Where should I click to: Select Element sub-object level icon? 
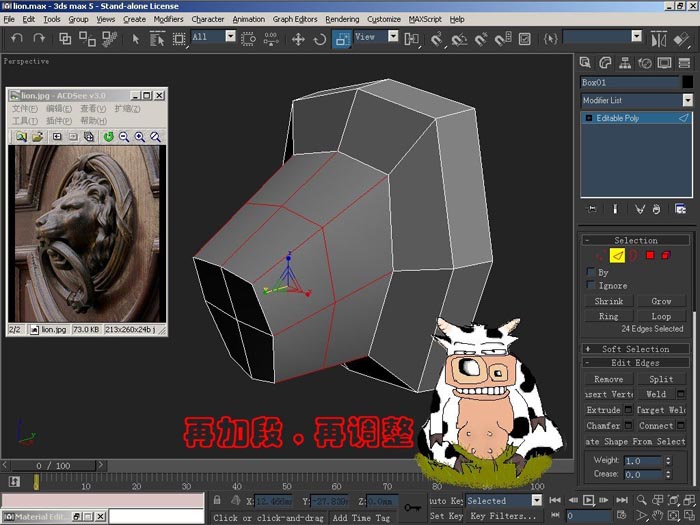tap(666, 255)
